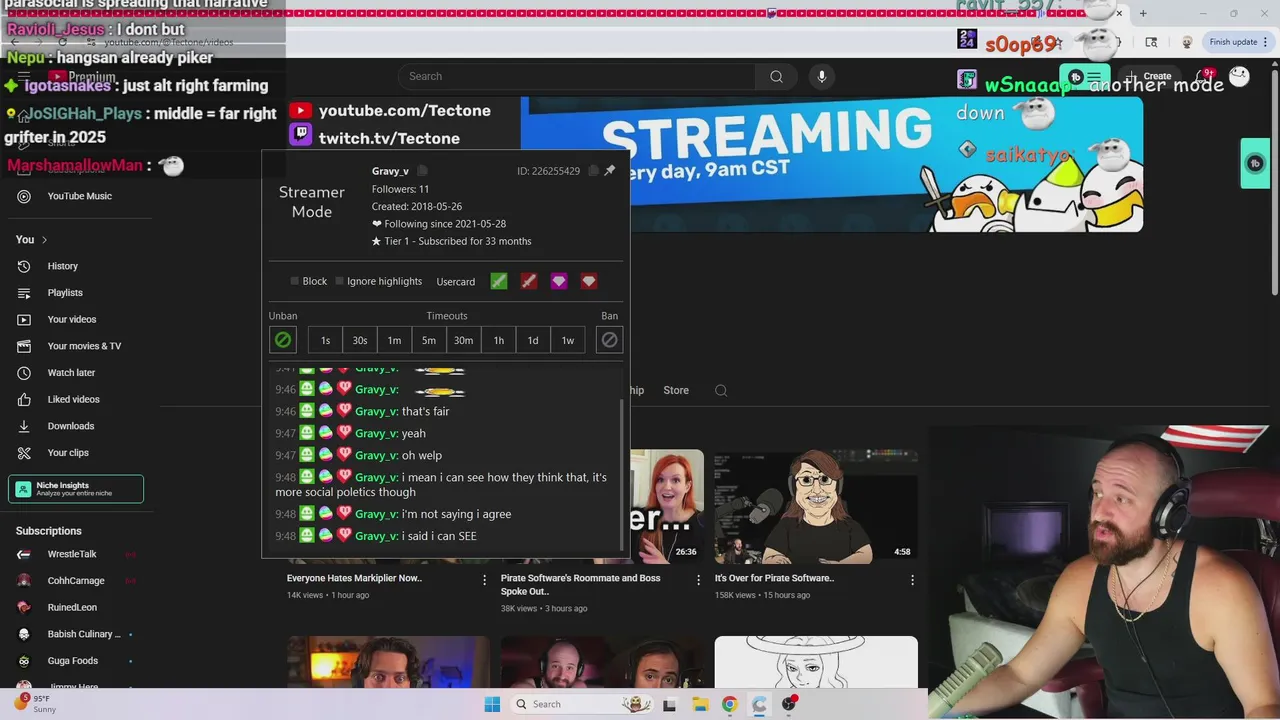Open File Explorer from taskbar
1280x720 pixels.
(700, 704)
